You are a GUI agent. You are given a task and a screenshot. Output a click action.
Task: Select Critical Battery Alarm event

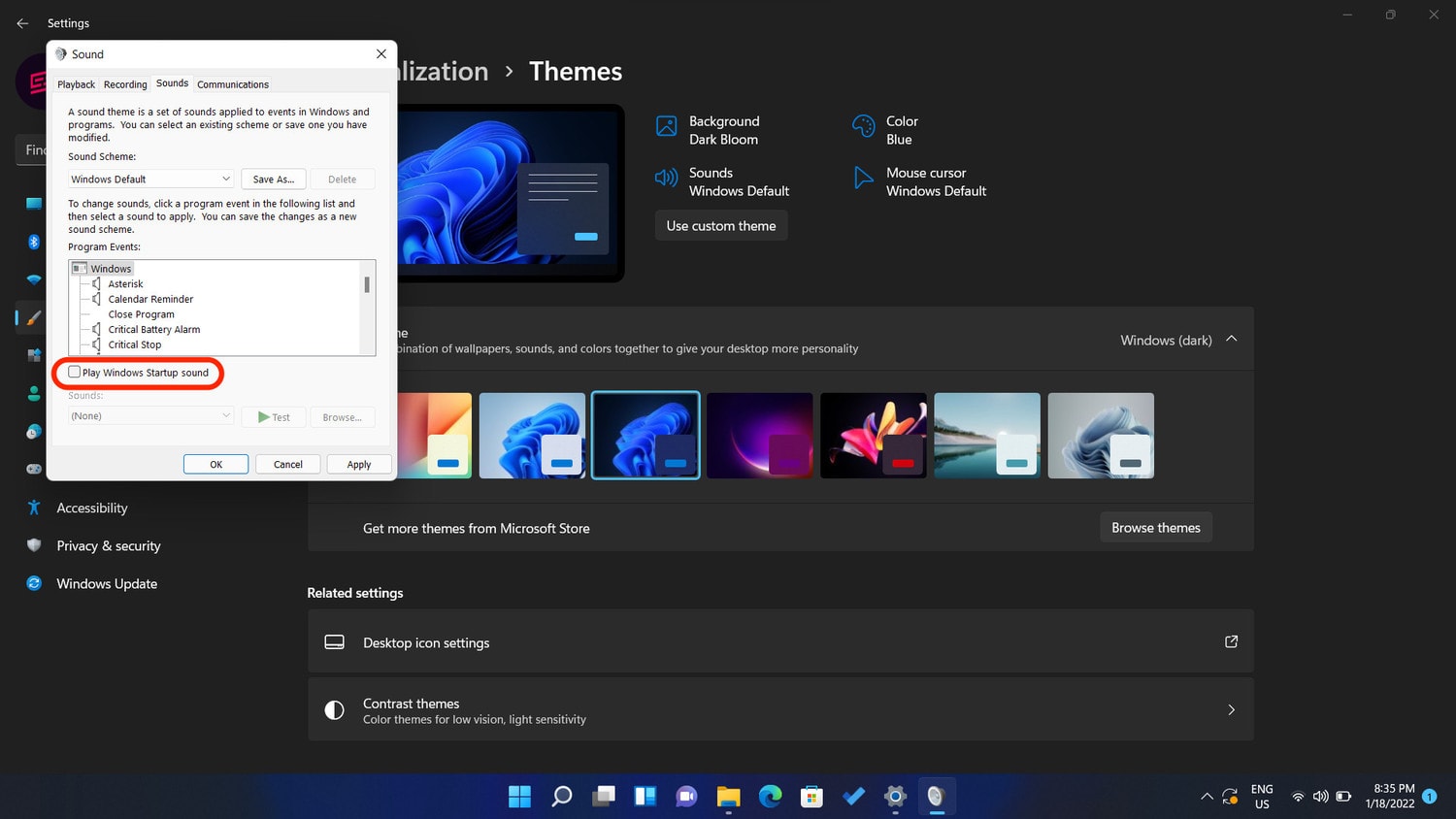154,330
